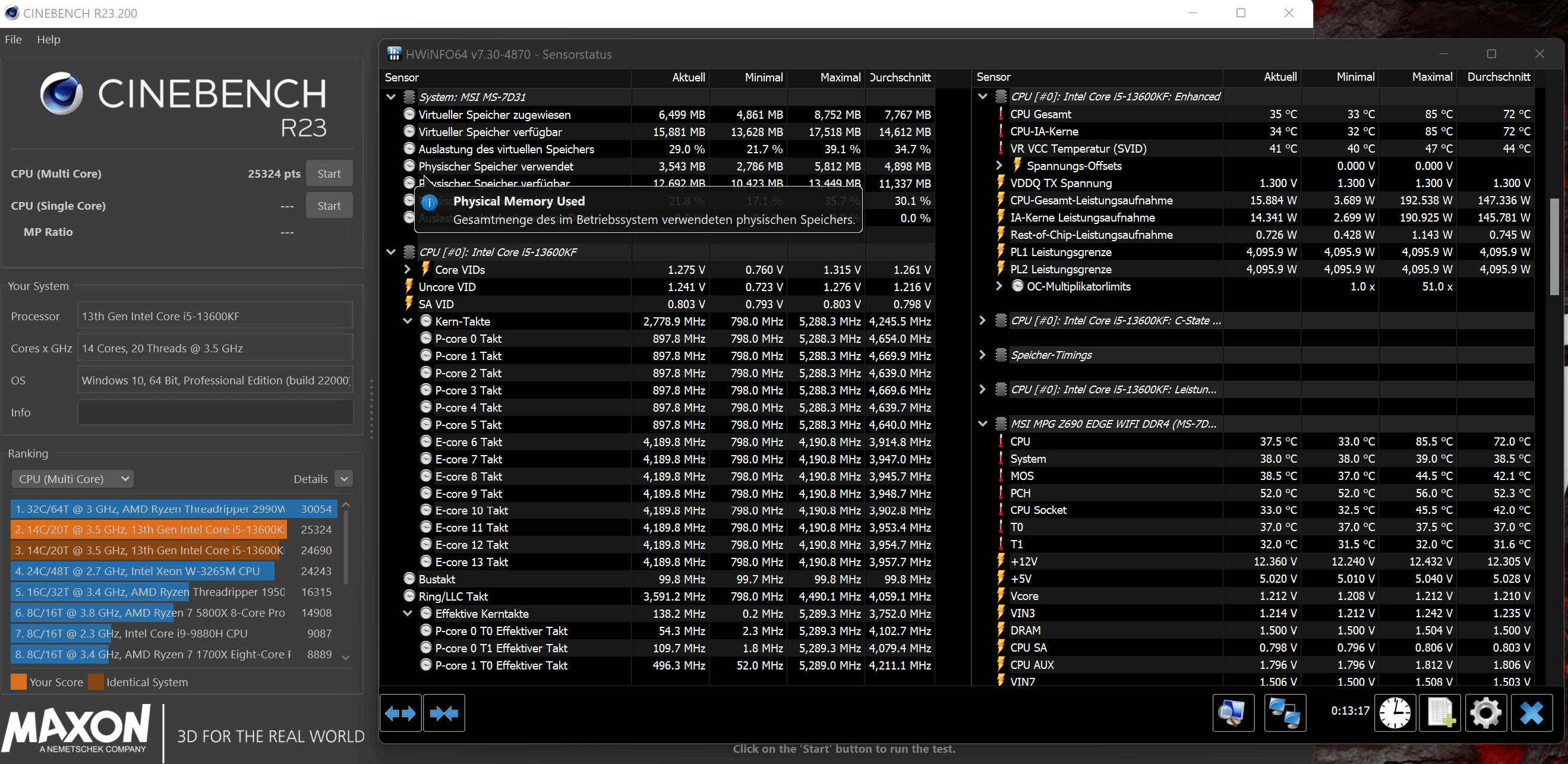
Task: Expand the Spannungs-Offsets node
Action: 999,165
